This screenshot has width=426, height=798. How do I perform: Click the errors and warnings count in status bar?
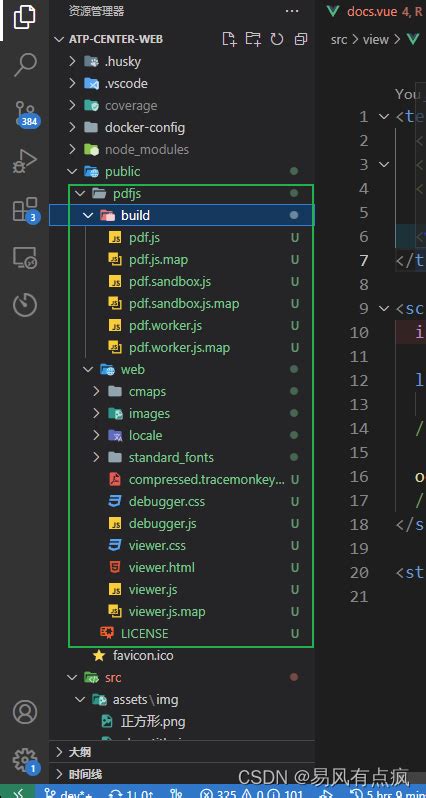tap(252, 792)
